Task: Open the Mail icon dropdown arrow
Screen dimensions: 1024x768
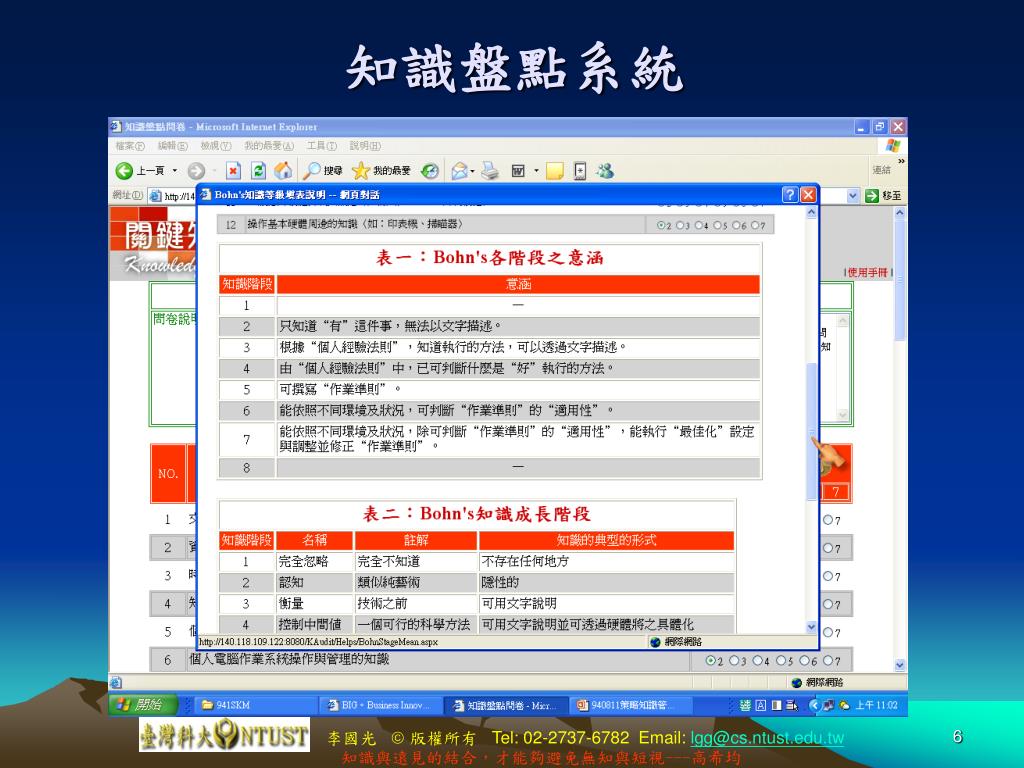Action: [x=472, y=172]
